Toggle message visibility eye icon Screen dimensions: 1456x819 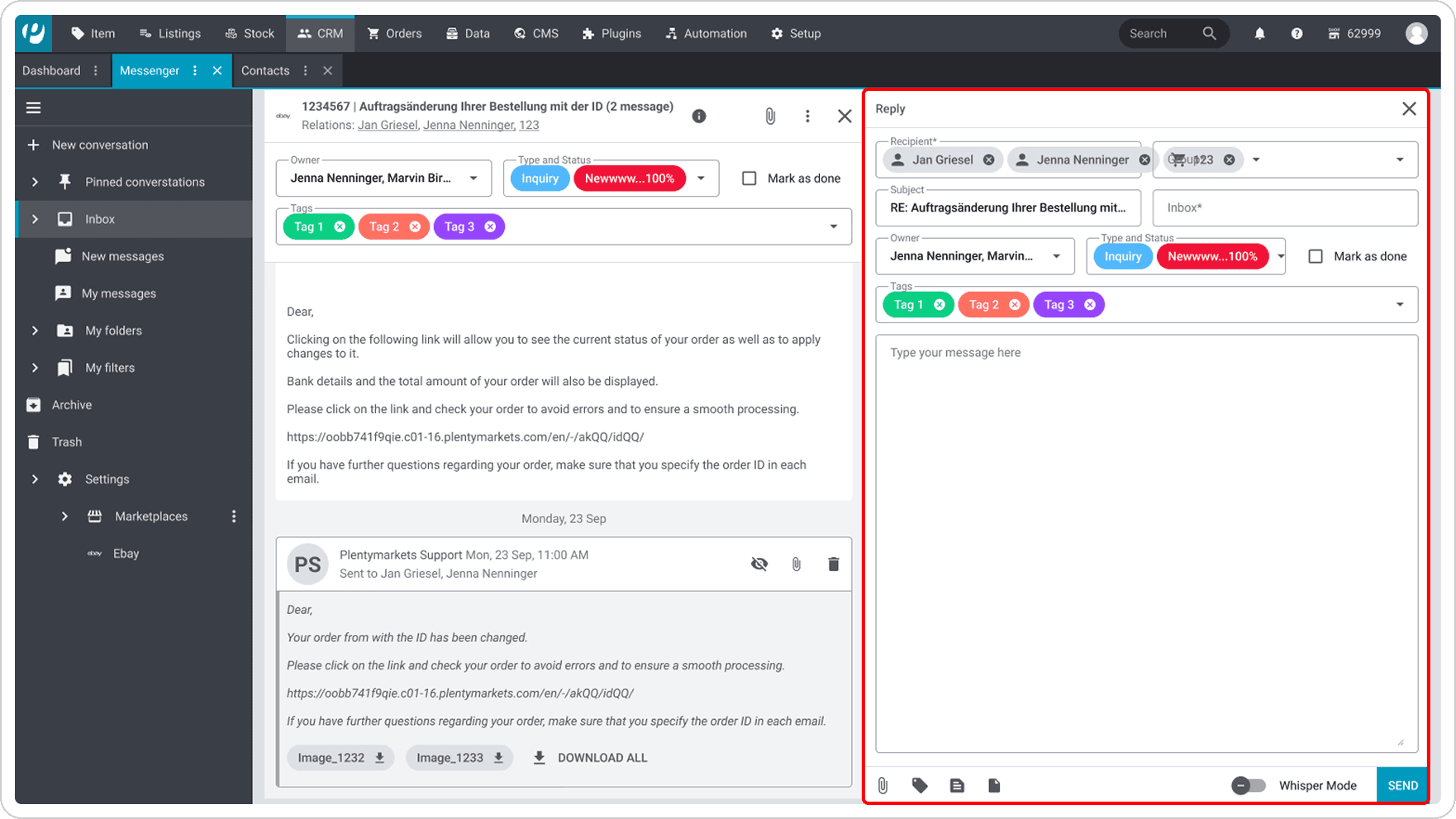(x=759, y=564)
